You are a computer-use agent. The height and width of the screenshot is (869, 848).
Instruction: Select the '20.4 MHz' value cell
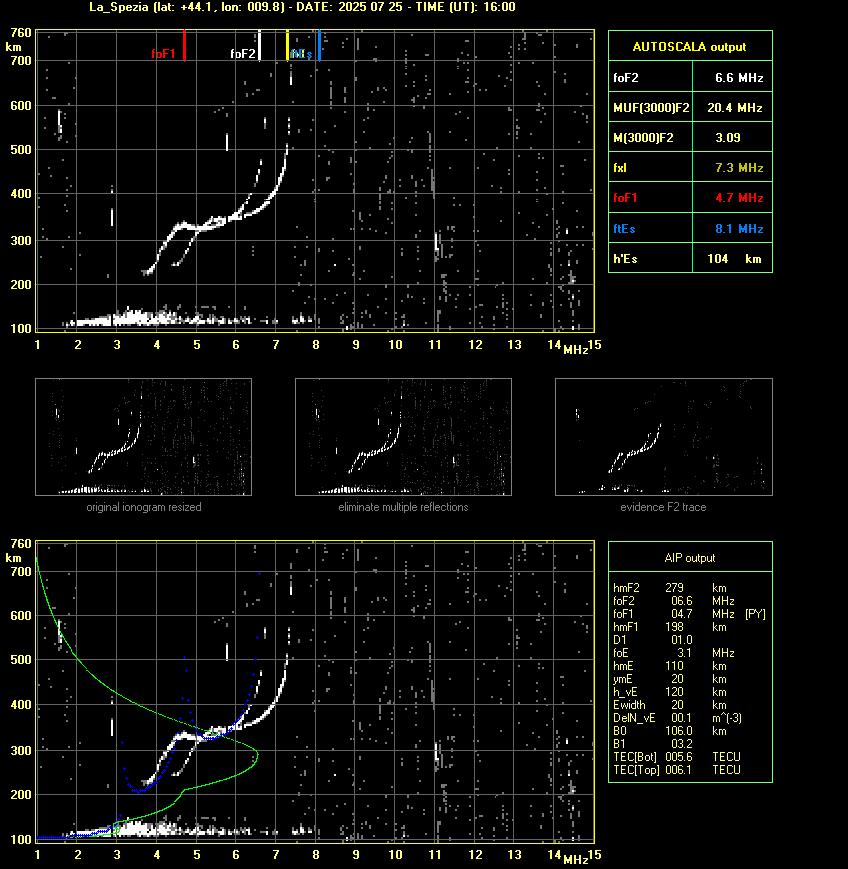(x=732, y=107)
